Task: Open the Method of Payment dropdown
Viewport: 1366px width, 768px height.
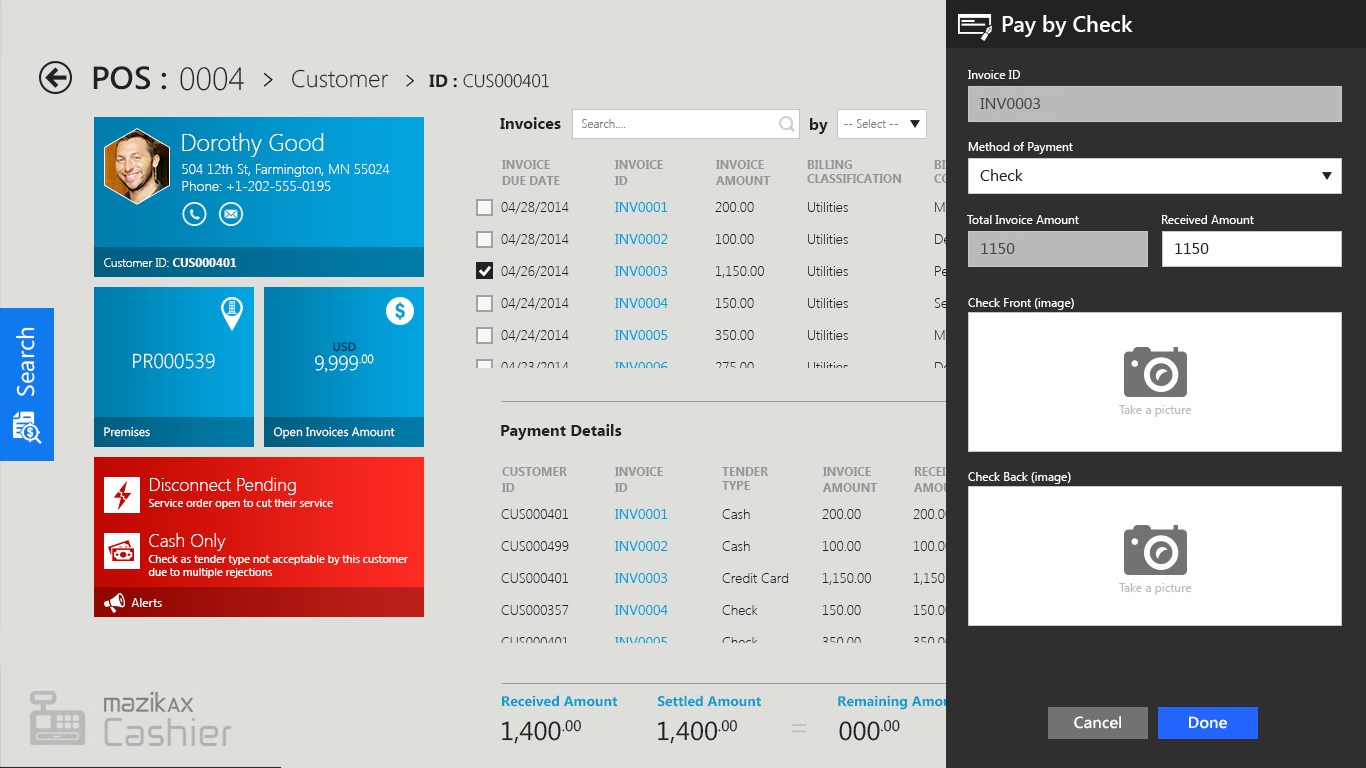Action: (x=1154, y=176)
